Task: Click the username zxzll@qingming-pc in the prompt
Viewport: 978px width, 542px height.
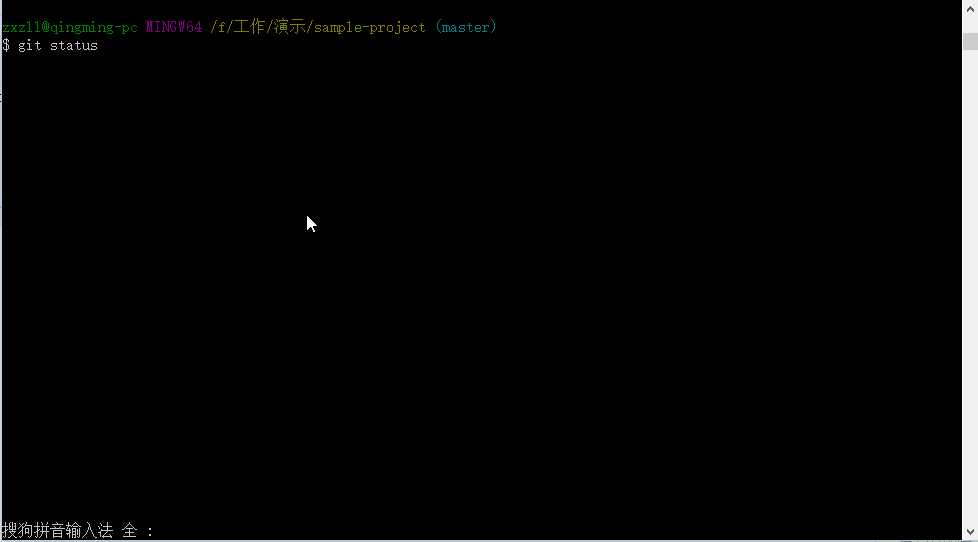Action: pyautogui.click(x=70, y=27)
